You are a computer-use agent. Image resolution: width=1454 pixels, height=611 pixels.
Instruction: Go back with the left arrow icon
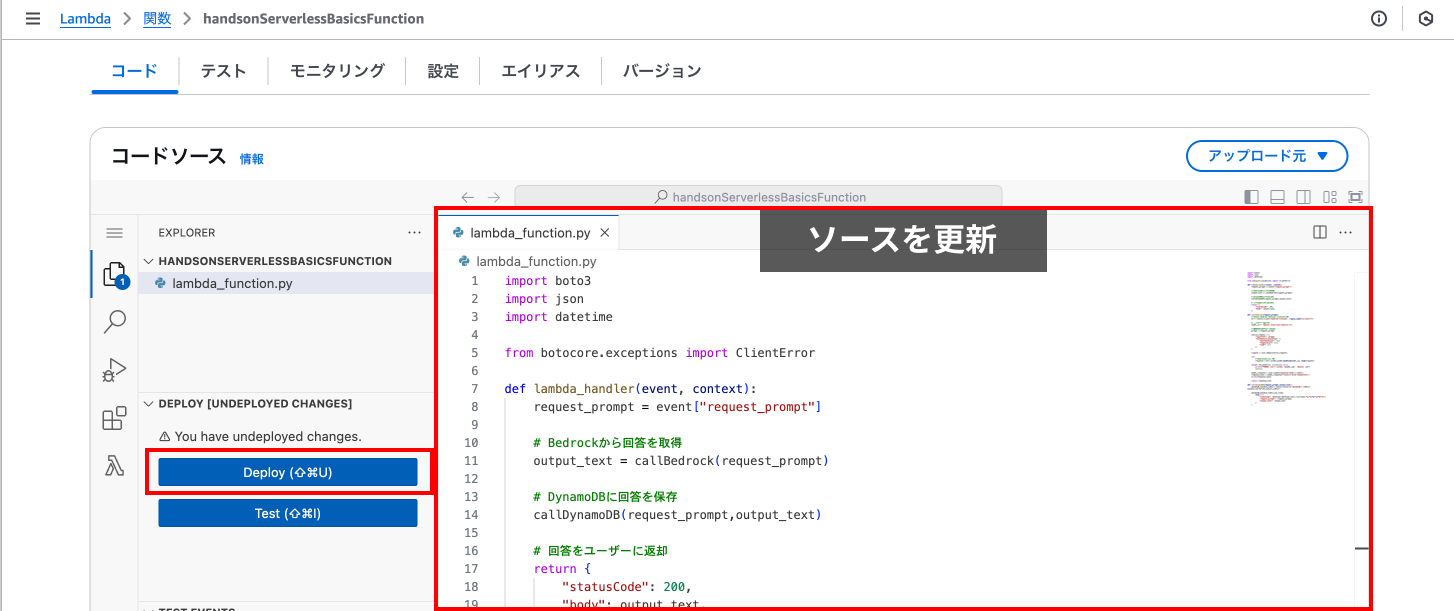pyautogui.click(x=467, y=197)
